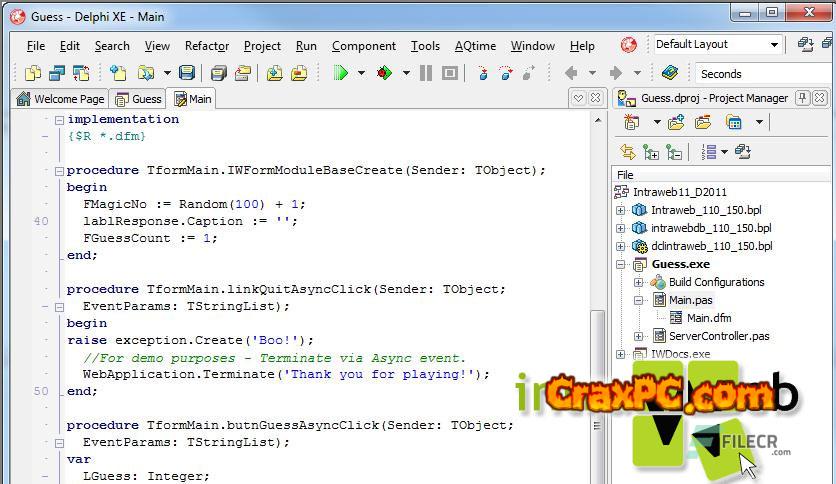
Task: Expand the intrawebdb_110_150.bpl tree node
Action: [x=621, y=228]
